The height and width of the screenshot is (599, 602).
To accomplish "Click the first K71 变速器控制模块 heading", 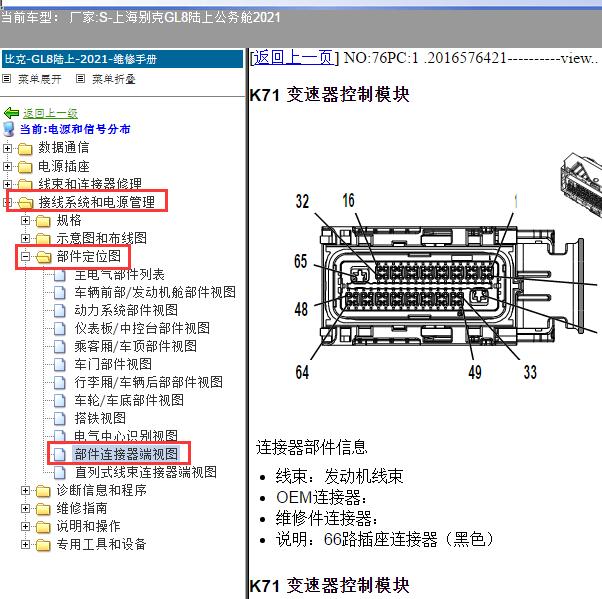I will [329, 94].
